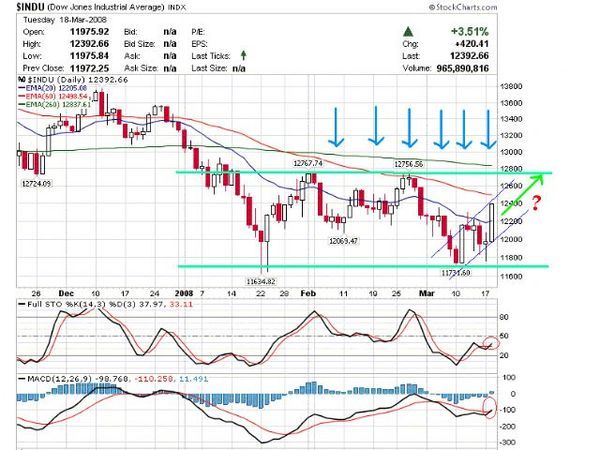The height and width of the screenshot is (450, 600).
Task: Select the Tuesday 18-Mar-2008 date text
Action: pos(65,20)
